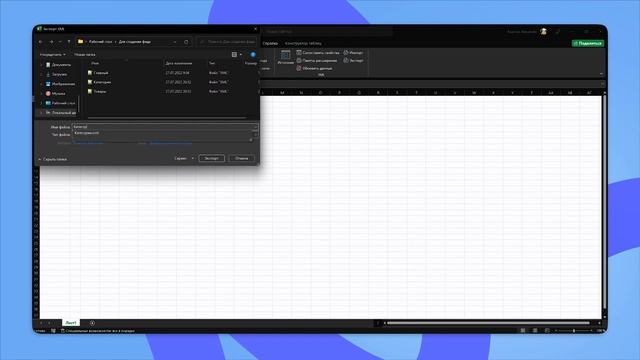Viewport: 640px width, 360px height.
Task: Open the Конструктор таблиц ribbon tab
Action: [x=303, y=43]
